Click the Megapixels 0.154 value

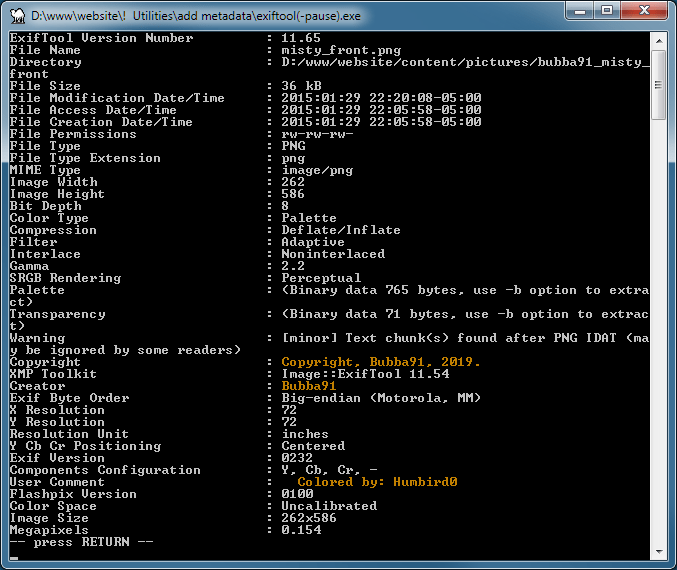coord(301,530)
